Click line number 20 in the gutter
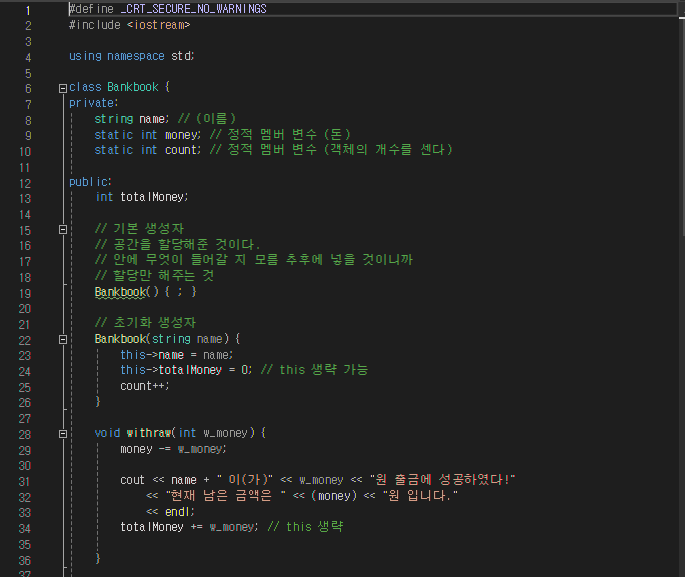 point(25,309)
